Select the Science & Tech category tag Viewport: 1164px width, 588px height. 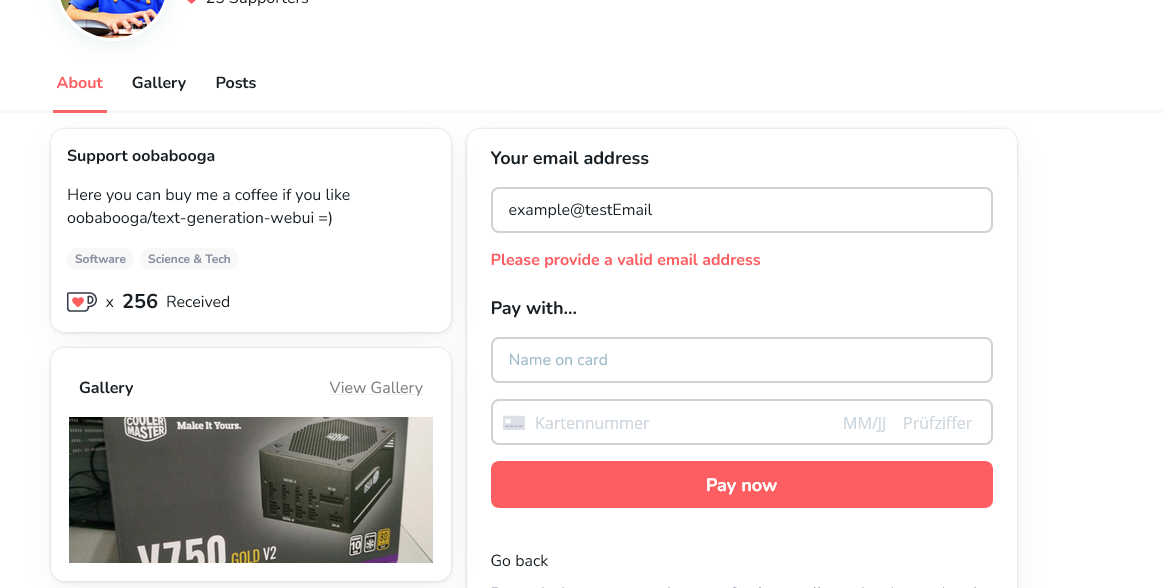point(189,258)
